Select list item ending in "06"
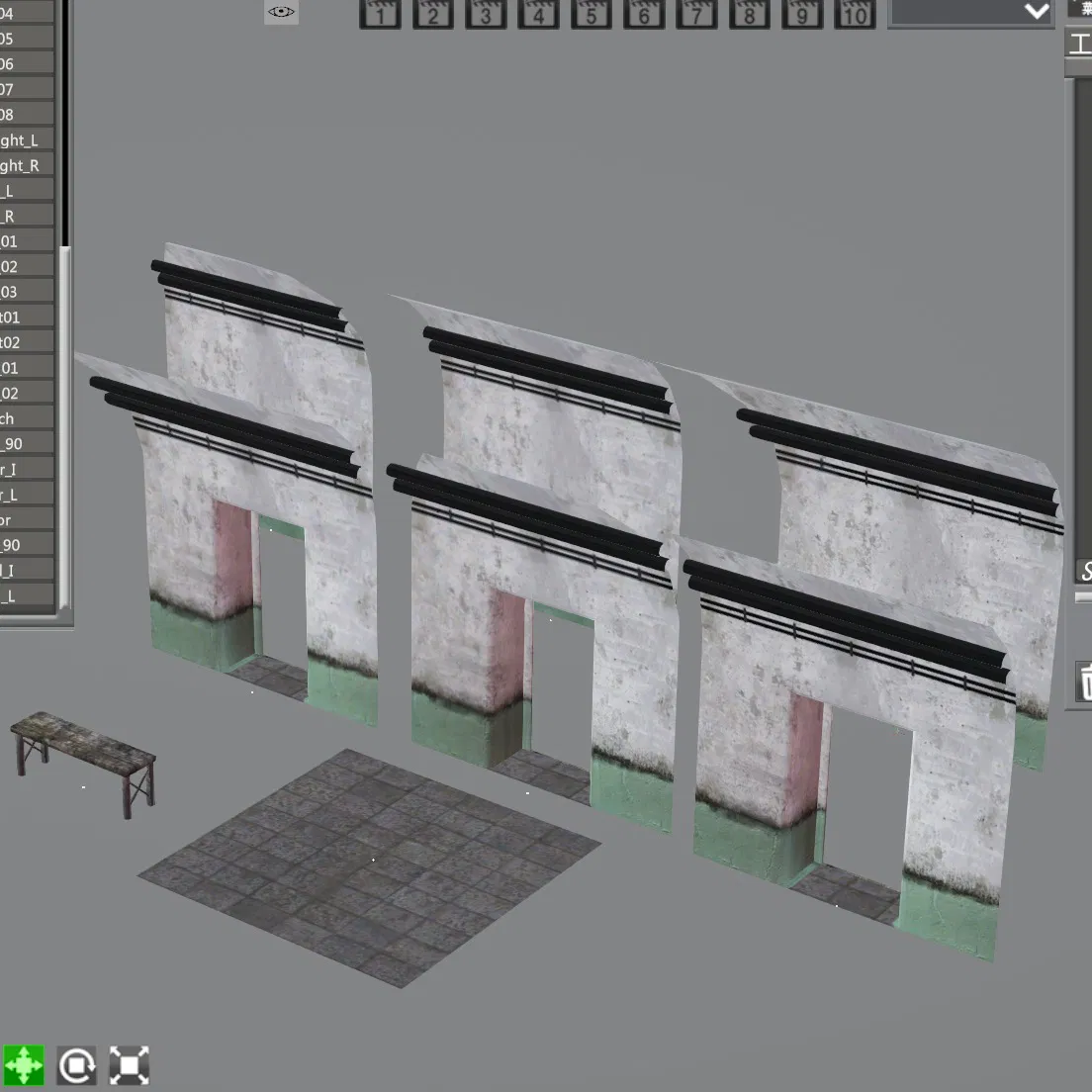This screenshot has width=1092, height=1092. (27, 63)
